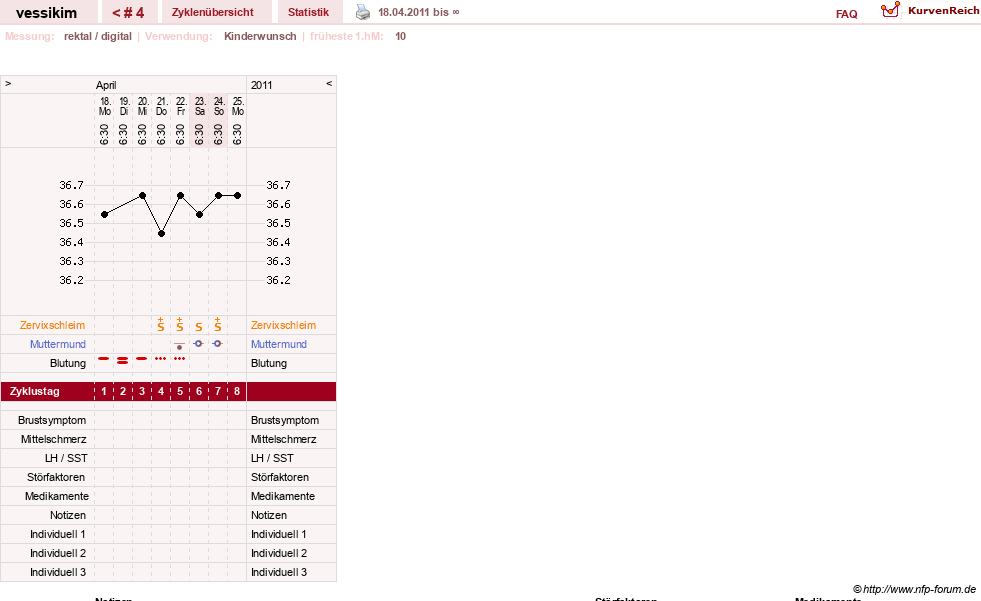981x601 pixels.
Task: Open the print icon next to the date range
Action: (363, 12)
